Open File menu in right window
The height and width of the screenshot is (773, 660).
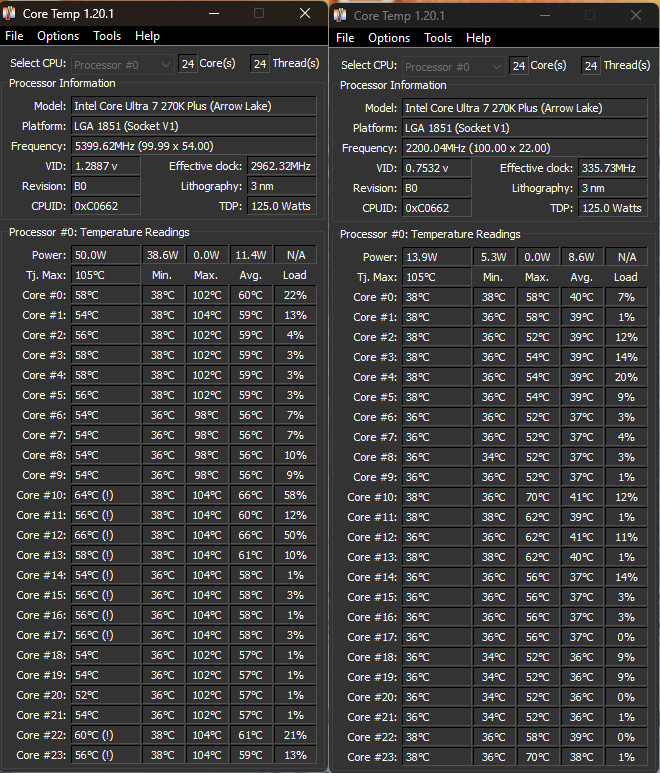345,38
